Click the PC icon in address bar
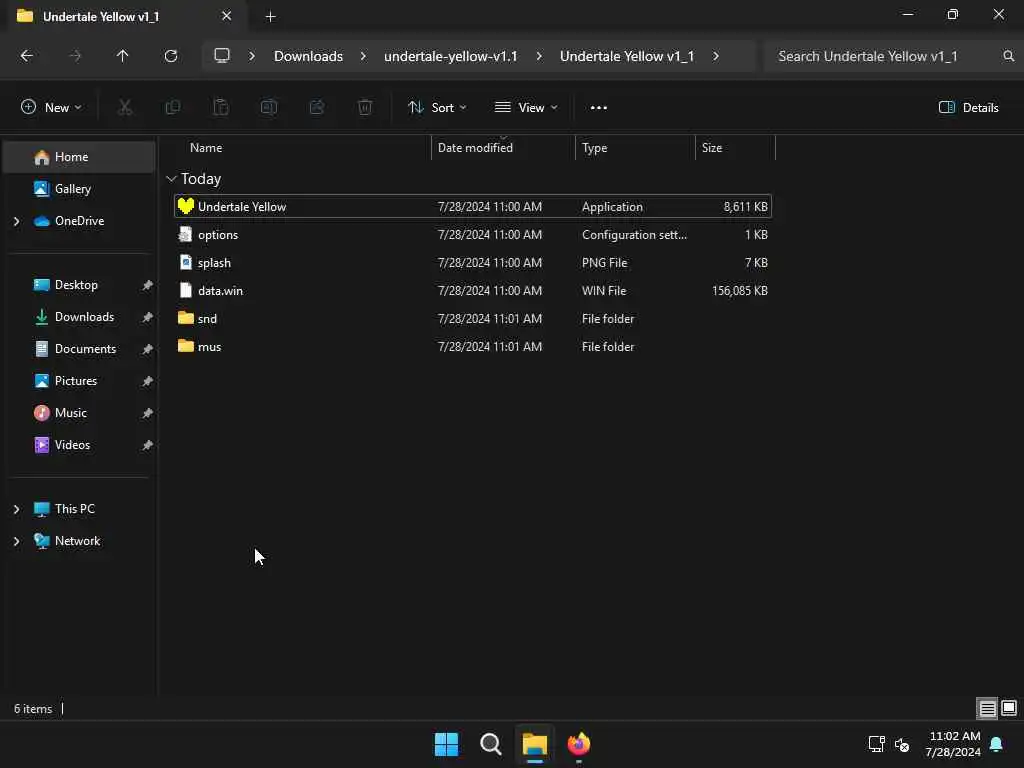Image resolution: width=1024 pixels, height=768 pixels. [x=222, y=56]
